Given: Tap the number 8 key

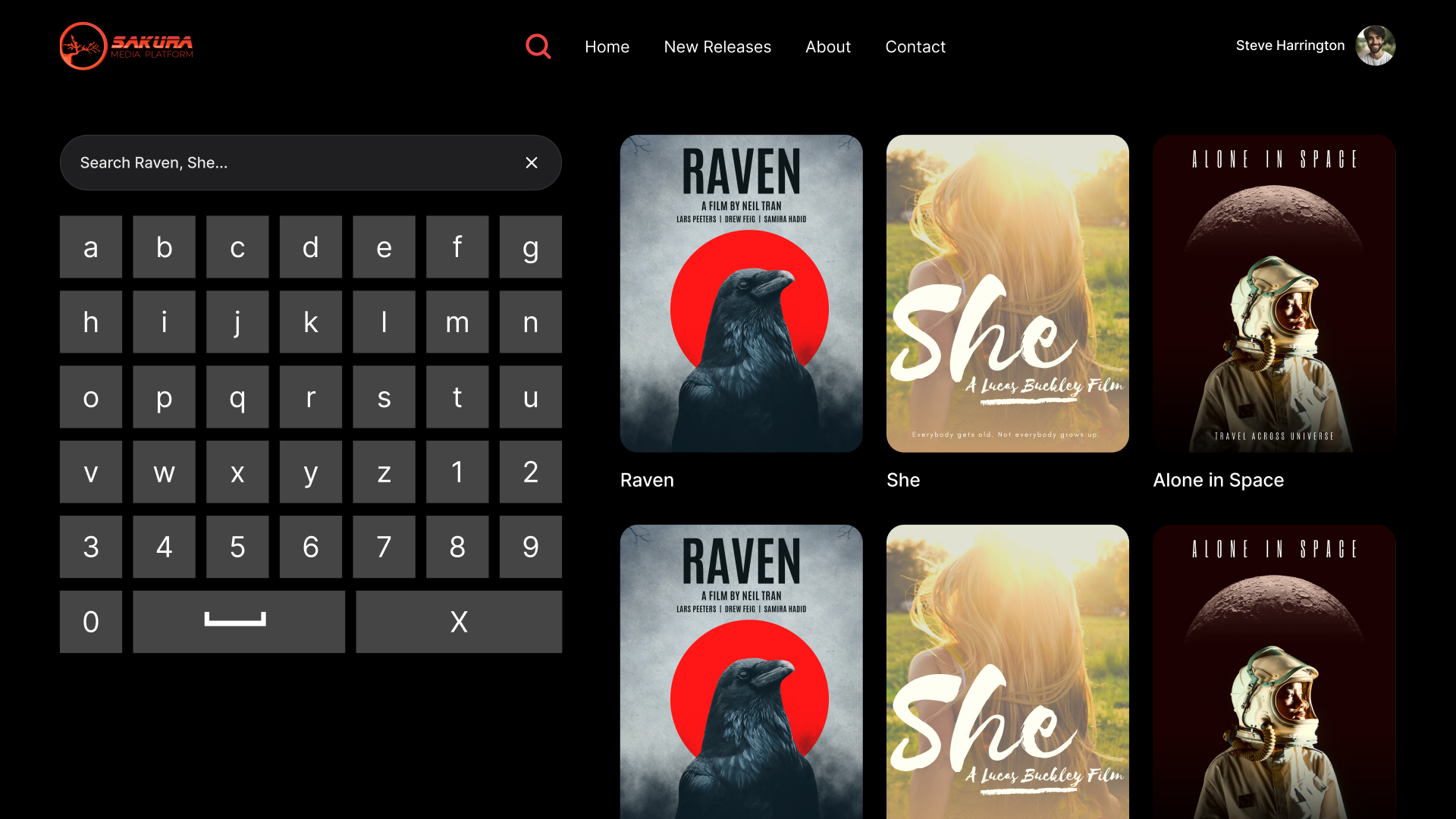Looking at the screenshot, I should (457, 548).
